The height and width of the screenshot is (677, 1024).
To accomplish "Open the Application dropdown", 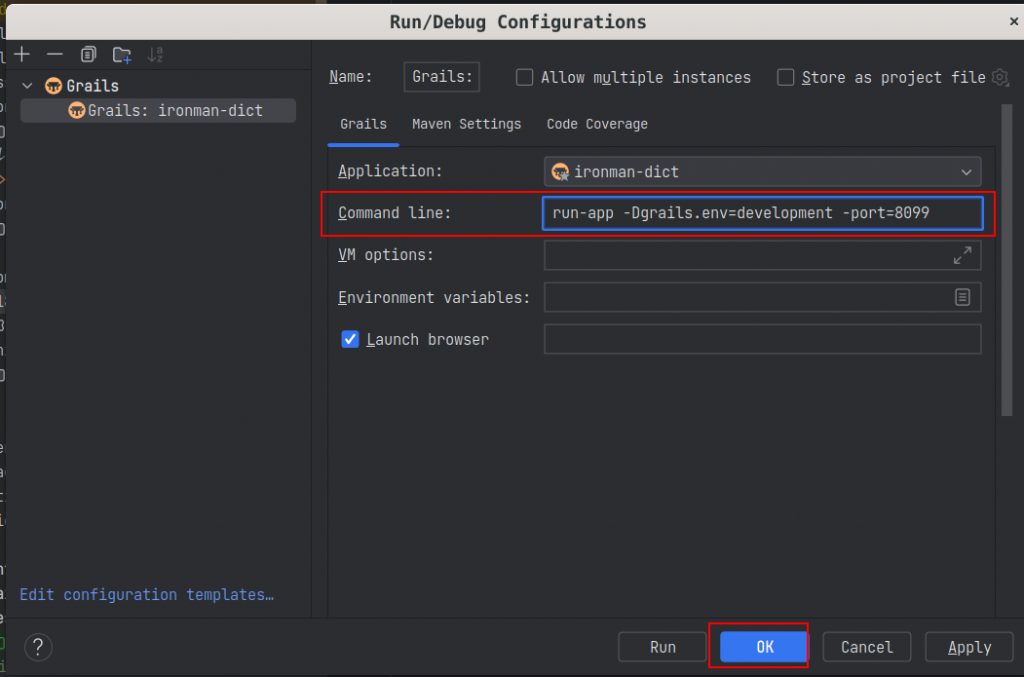I will 762,172.
